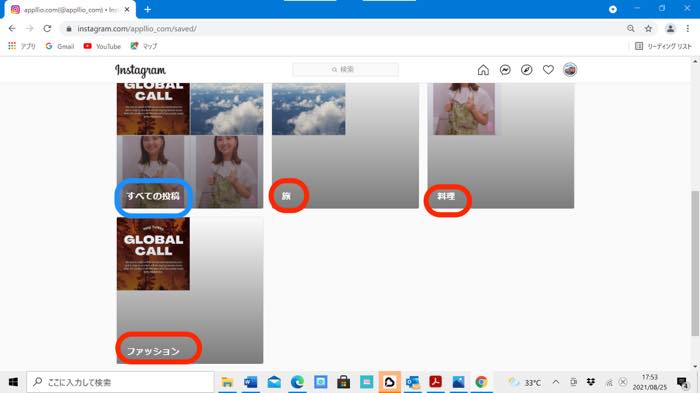The height and width of the screenshot is (393, 700).
Task: Bookmark this page with star icon
Action: [648, 29]
